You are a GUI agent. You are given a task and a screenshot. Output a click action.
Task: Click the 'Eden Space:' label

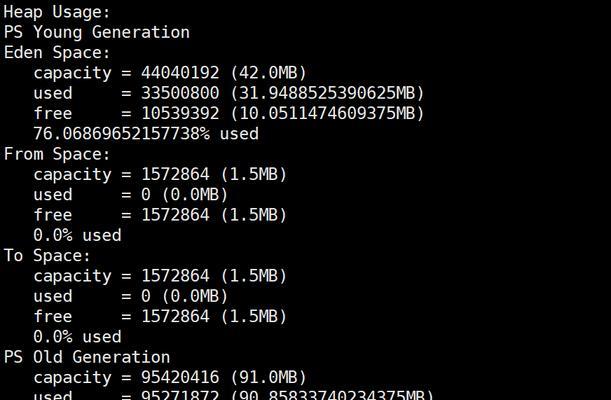57,52
